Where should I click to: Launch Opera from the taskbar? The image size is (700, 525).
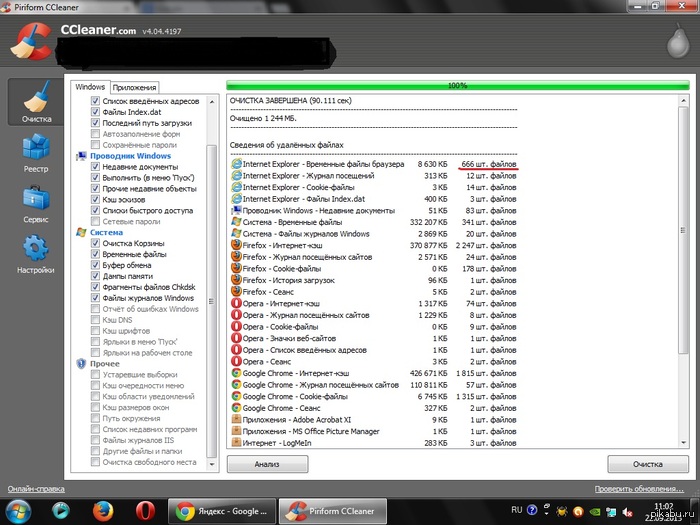point(145,511)
